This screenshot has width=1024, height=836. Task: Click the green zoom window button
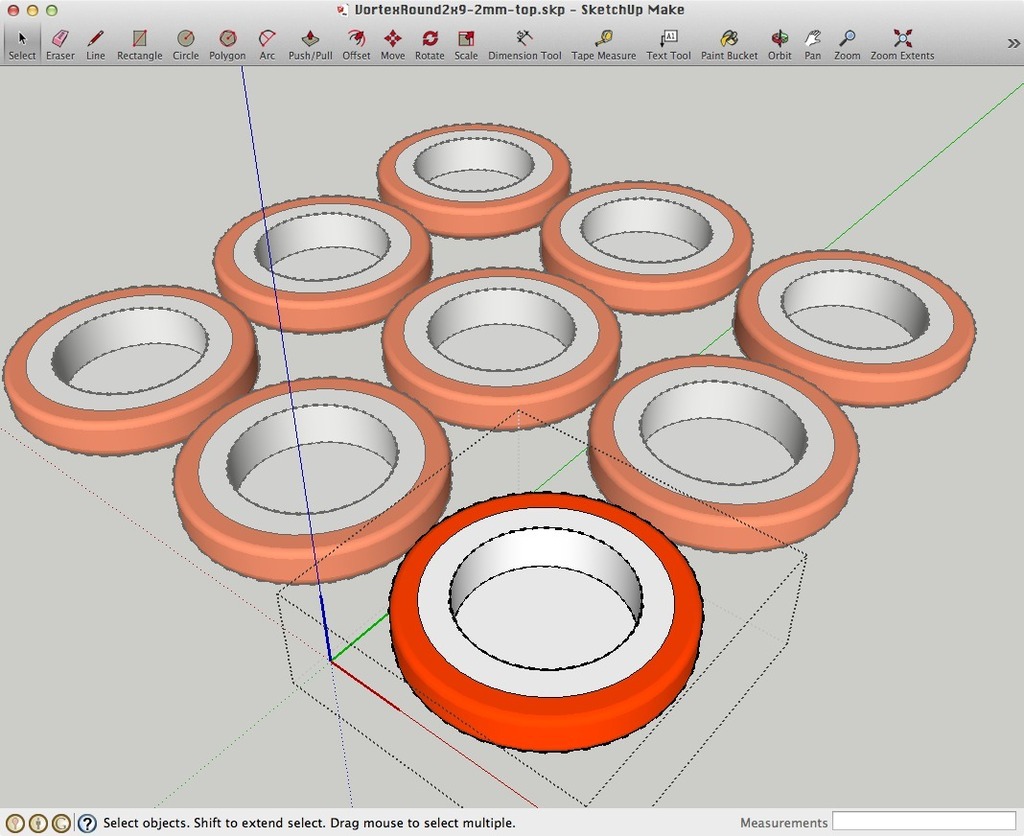[52, 10]
